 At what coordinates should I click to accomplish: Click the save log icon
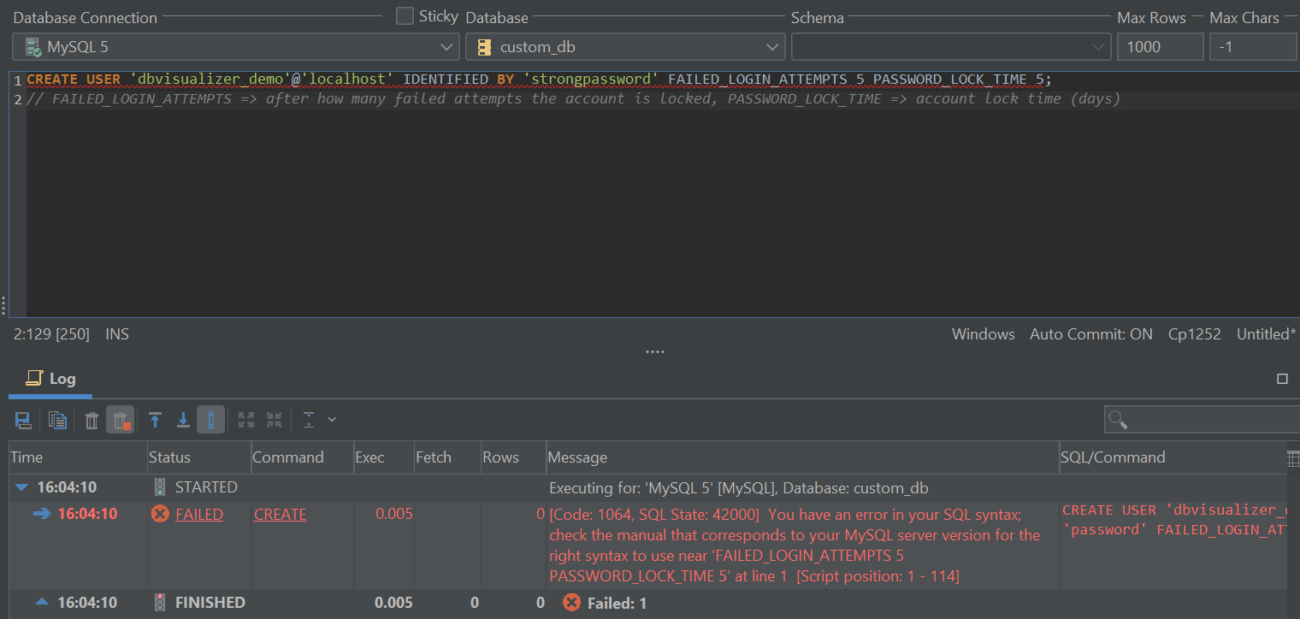23,420
